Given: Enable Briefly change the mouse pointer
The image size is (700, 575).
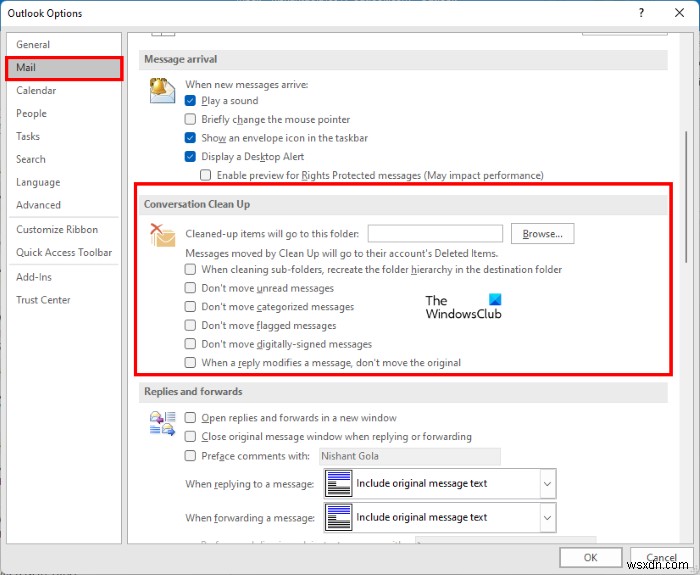Looking at the screenshot, I should [190, 119].
